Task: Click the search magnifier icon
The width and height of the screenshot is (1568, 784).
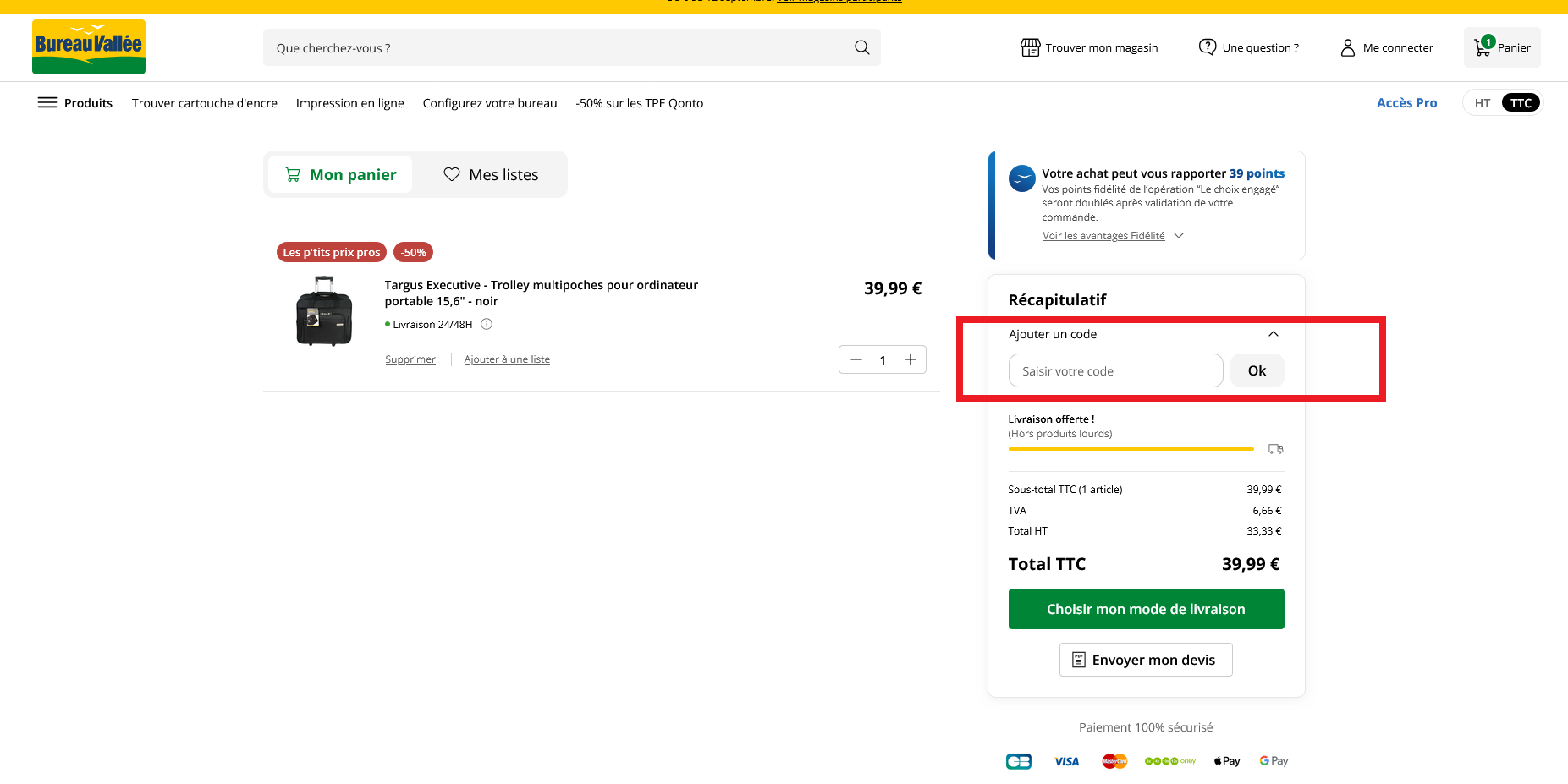Action: pos(861,47)
